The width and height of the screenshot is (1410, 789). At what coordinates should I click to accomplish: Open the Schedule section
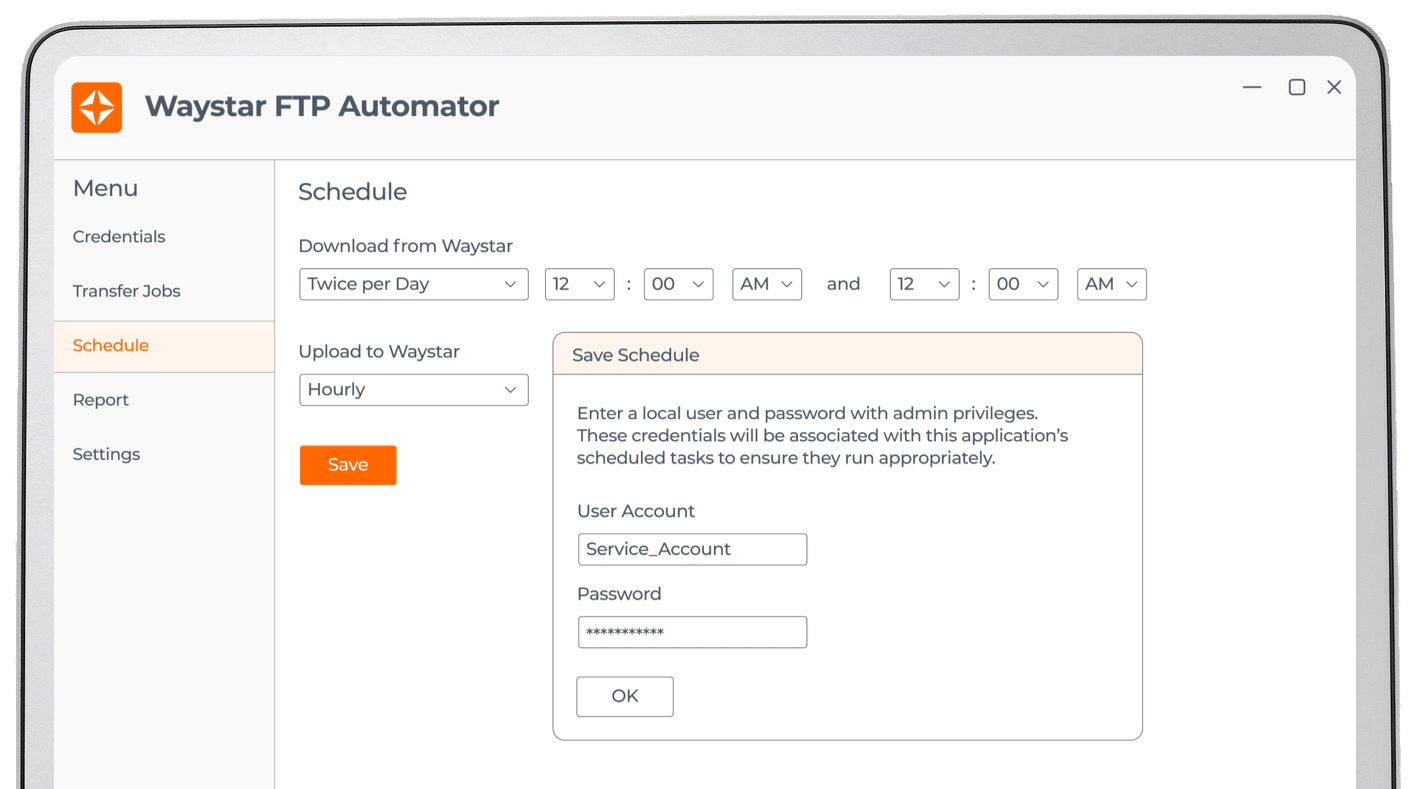click(x=110, y=345)
